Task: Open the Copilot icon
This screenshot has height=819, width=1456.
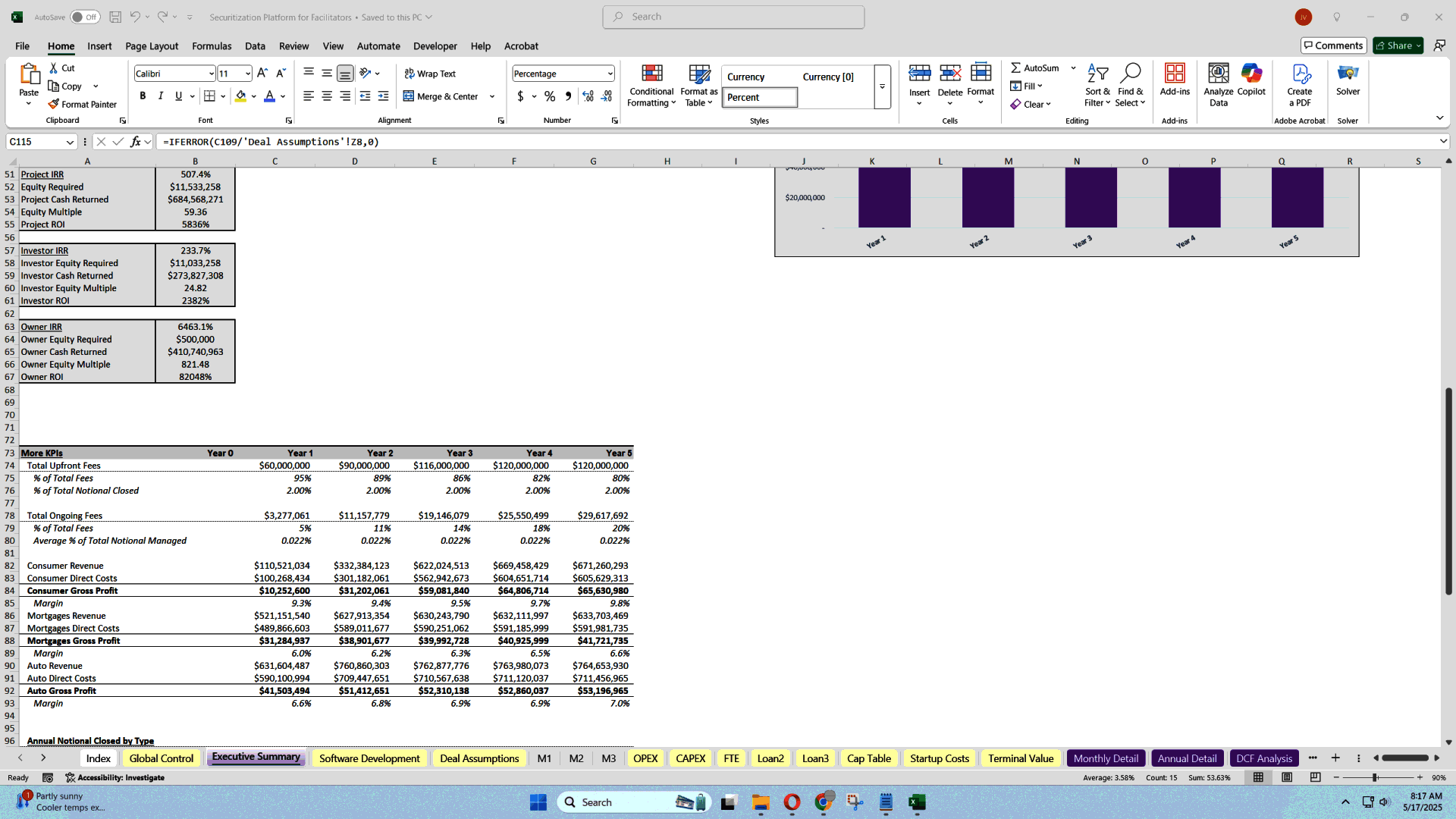Action: pyautogui.click(x=1251, y=74)
